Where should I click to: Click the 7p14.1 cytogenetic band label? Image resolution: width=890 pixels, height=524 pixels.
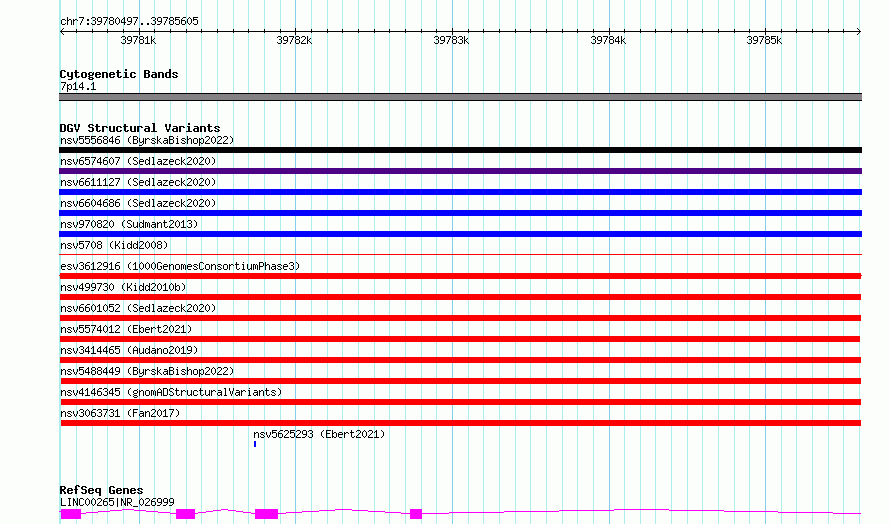click(78, 86)
